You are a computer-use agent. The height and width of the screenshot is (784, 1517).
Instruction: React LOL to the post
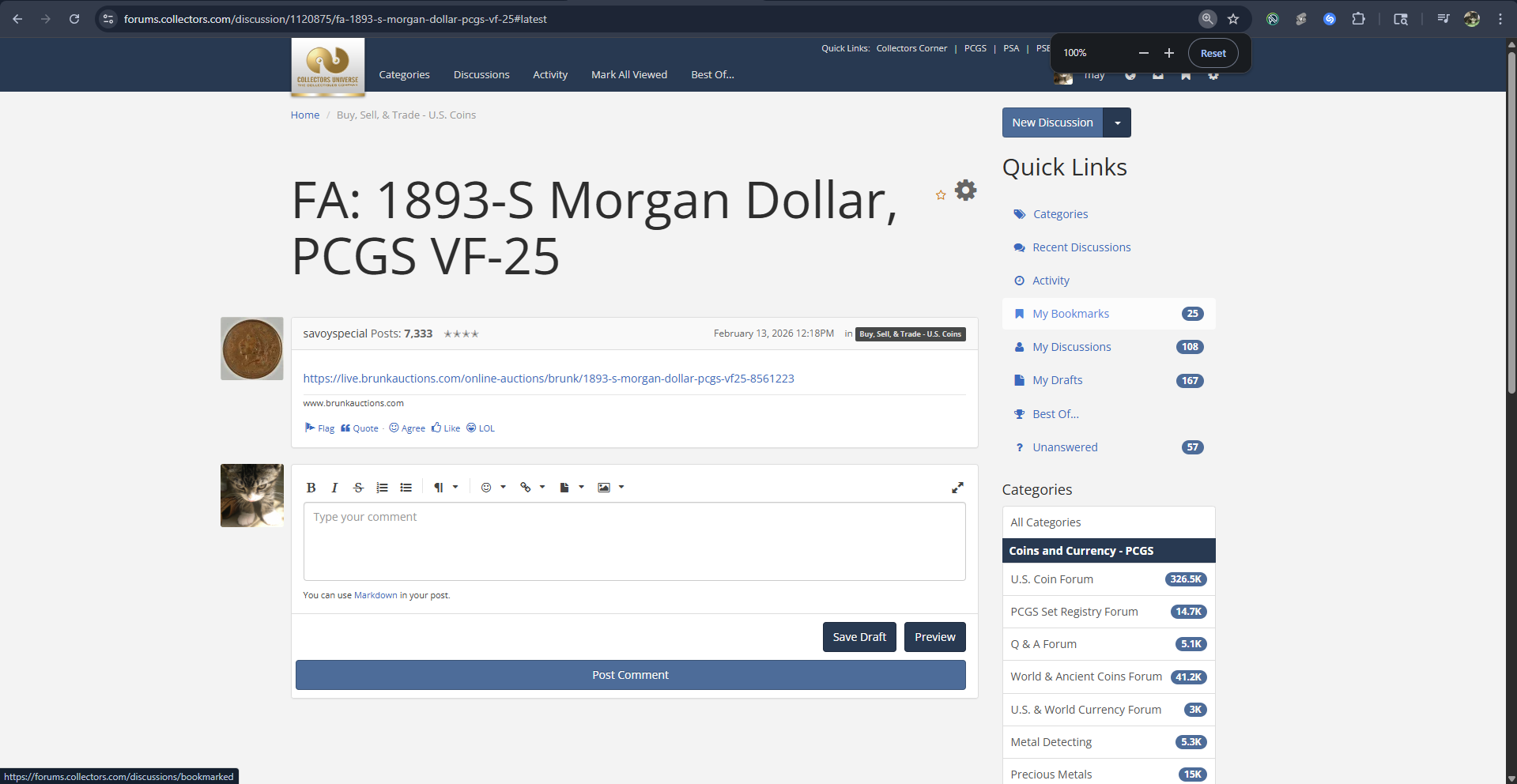(481, 428)
